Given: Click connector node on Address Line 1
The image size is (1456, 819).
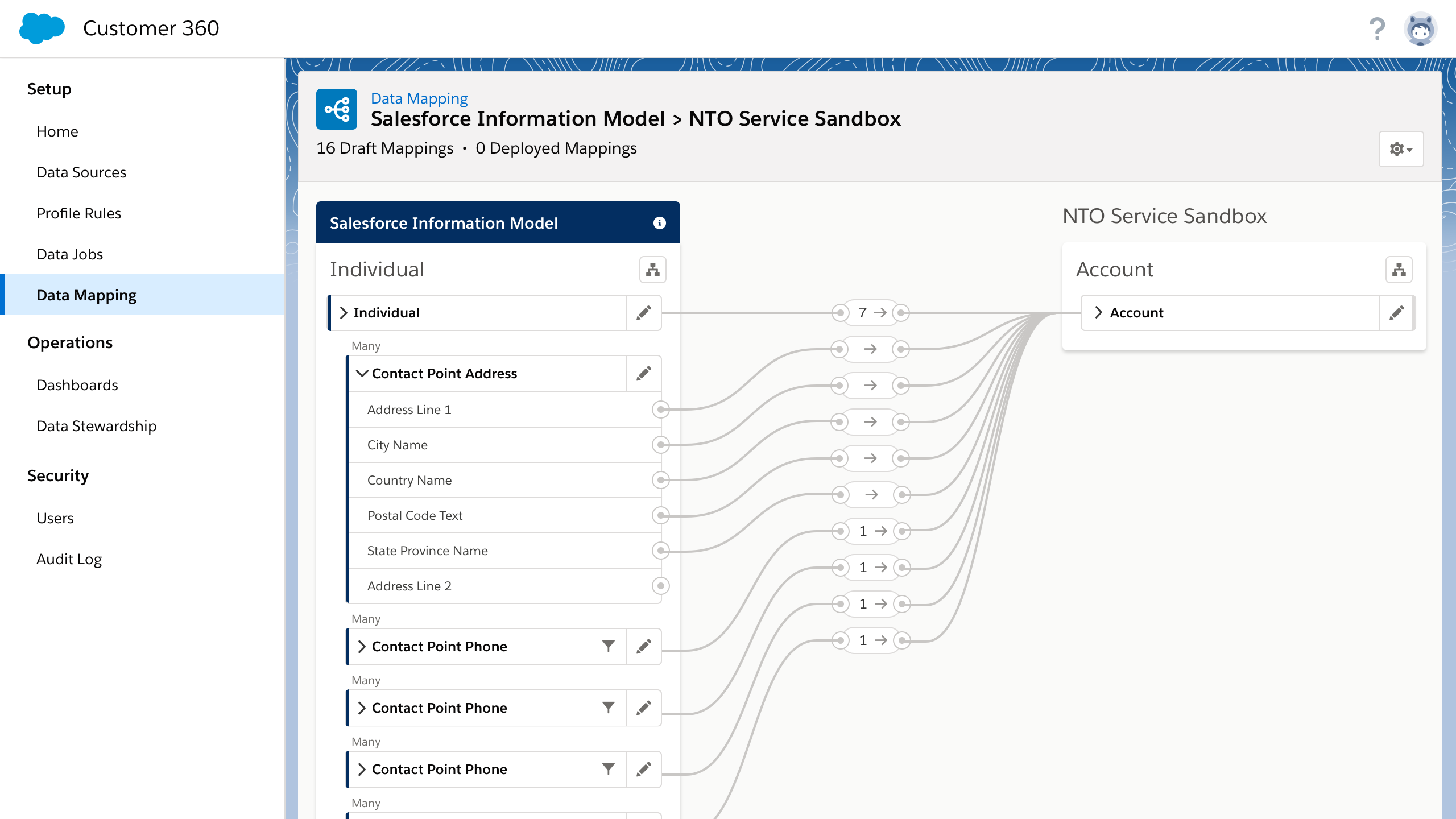Looking at the screenshot, I should point(660,409).
